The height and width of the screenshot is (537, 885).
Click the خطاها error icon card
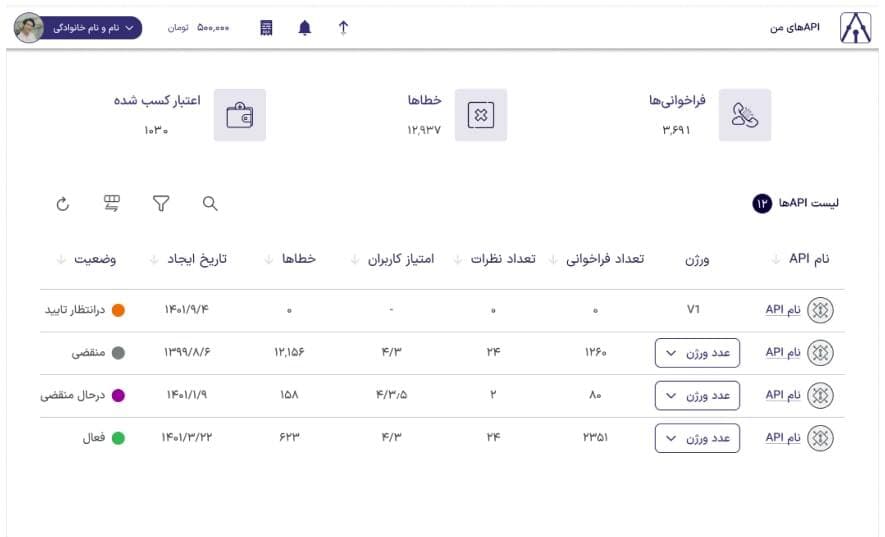click(x=481, y=115)
